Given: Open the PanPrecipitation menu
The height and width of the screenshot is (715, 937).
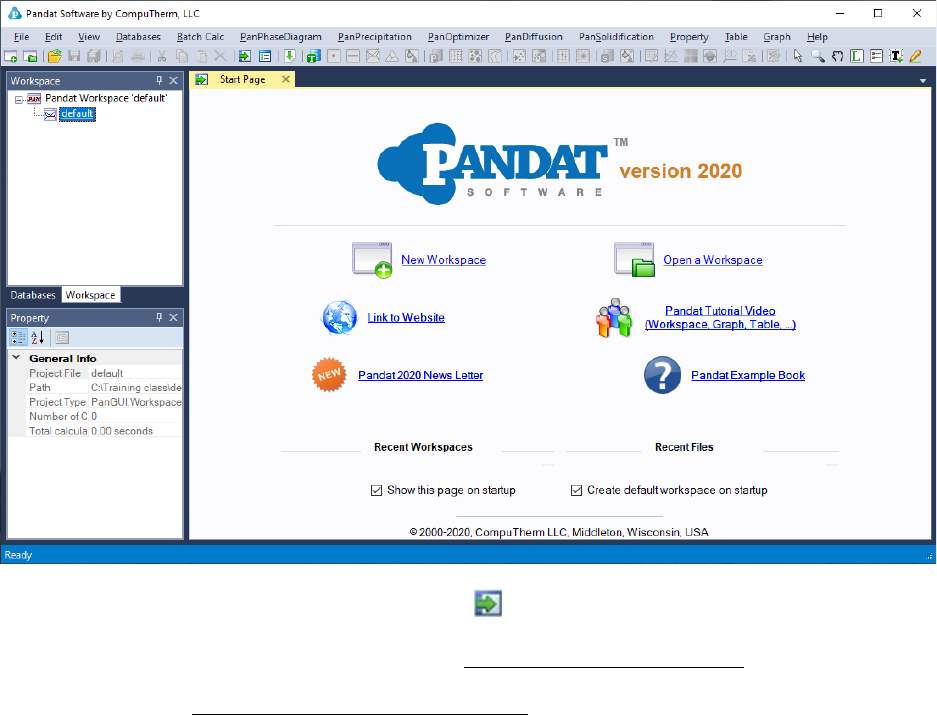Looking at the screenshot, I should tap(375, 36).
